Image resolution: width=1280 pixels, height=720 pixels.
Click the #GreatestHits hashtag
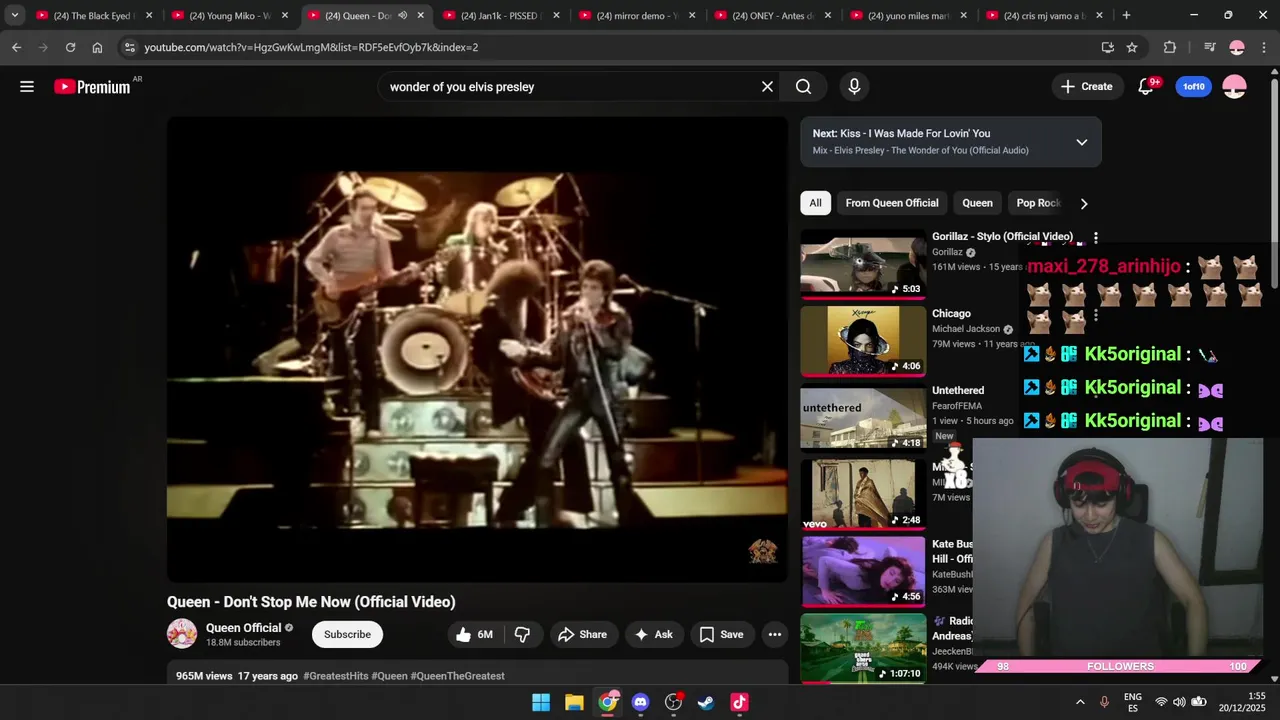coord(335,676)
